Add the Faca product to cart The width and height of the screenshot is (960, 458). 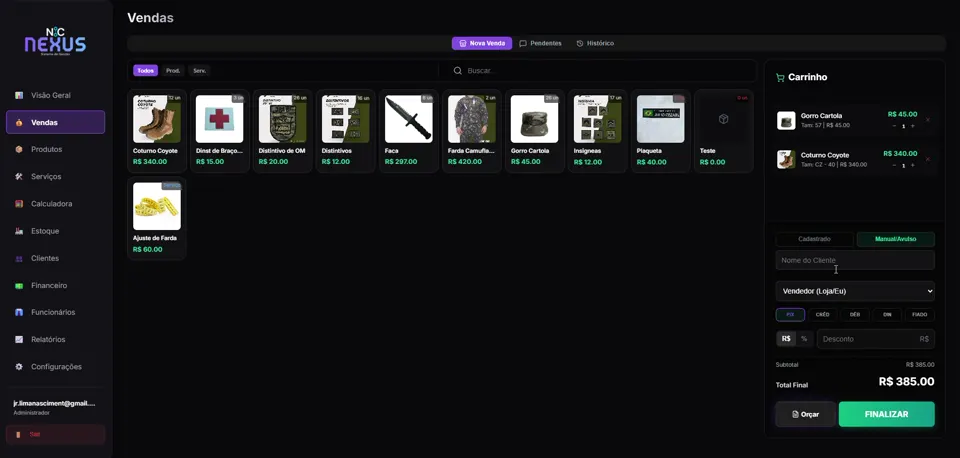pos(408,131)
